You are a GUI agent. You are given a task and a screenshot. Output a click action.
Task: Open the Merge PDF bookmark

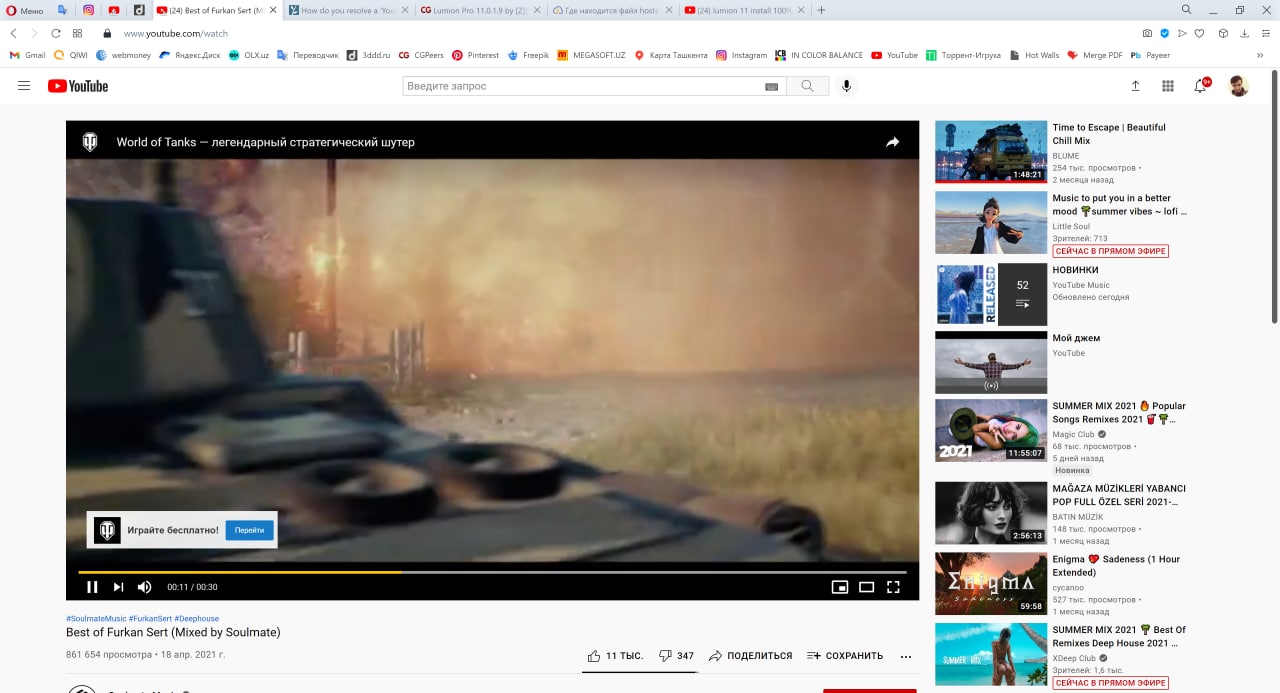[x=1094, y=55]
